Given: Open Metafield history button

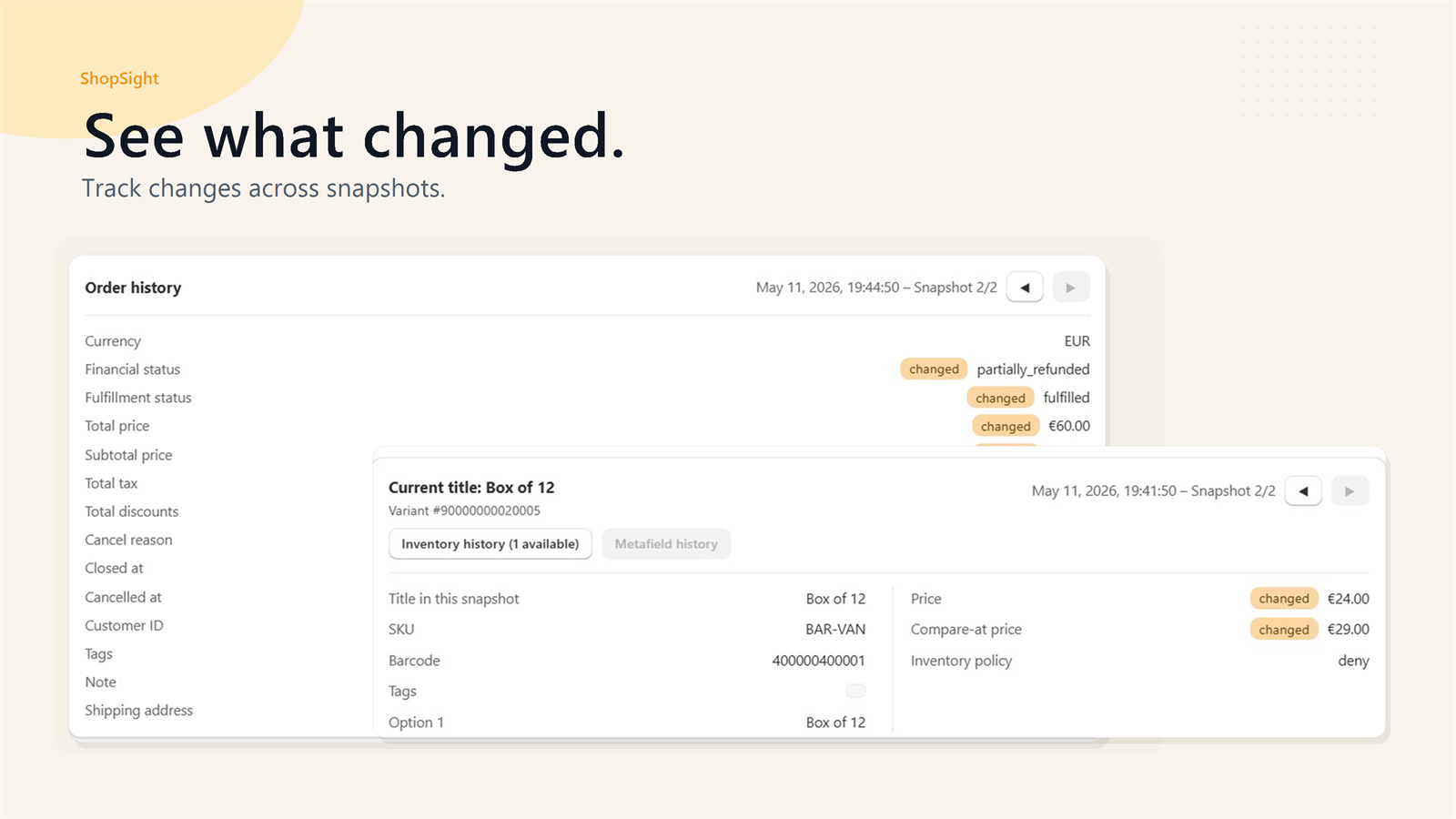Looking at the screenshot, I should [666, 544].
